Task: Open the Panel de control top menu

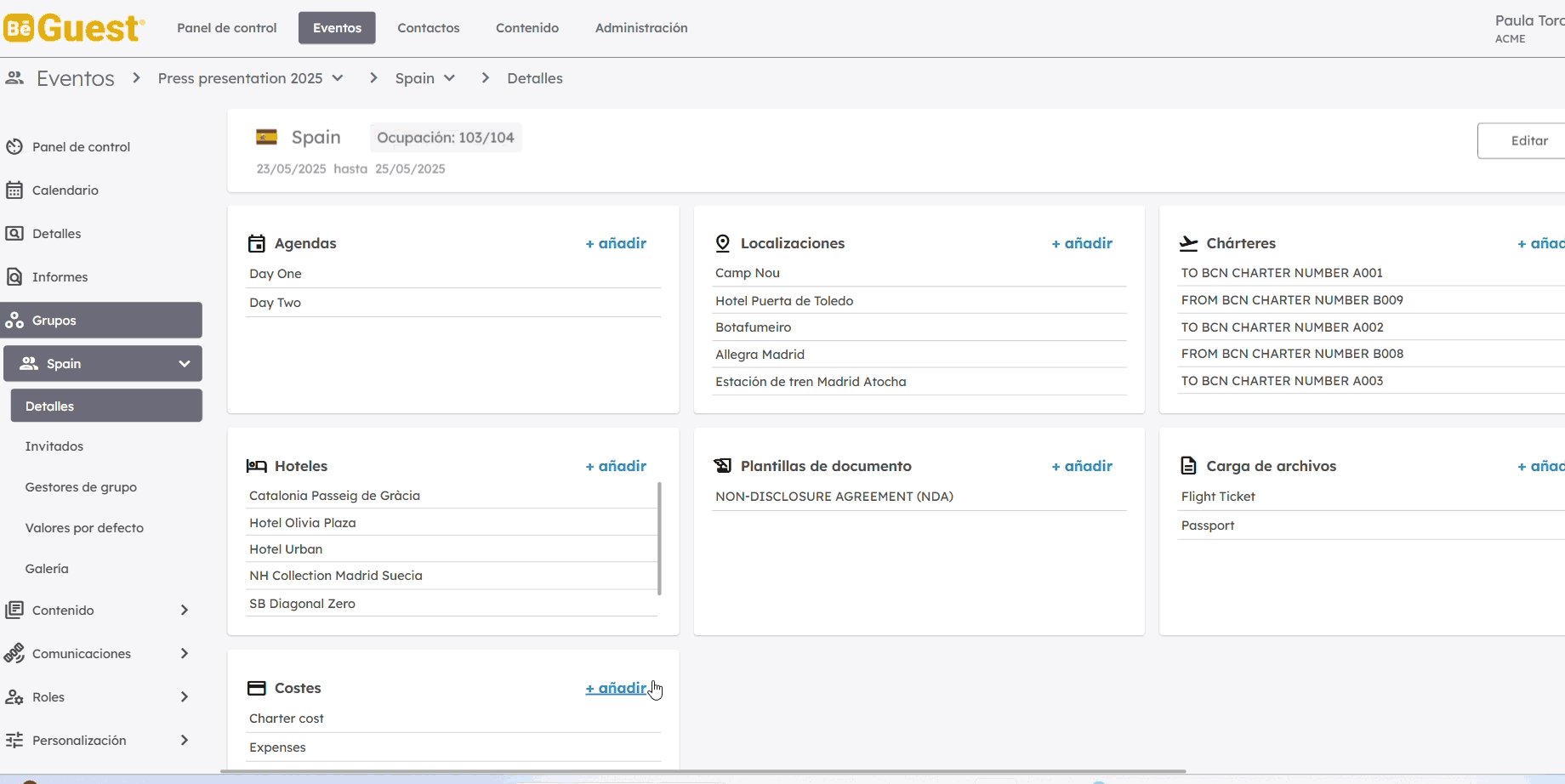Action: 227,28
